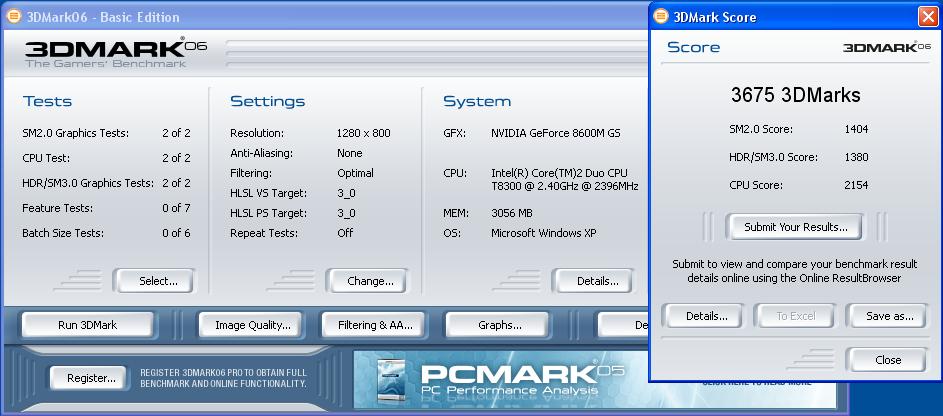Screen dimensions: 943x416
Task: Click the MEM value 3056 MB
Action: click(511, 213)
